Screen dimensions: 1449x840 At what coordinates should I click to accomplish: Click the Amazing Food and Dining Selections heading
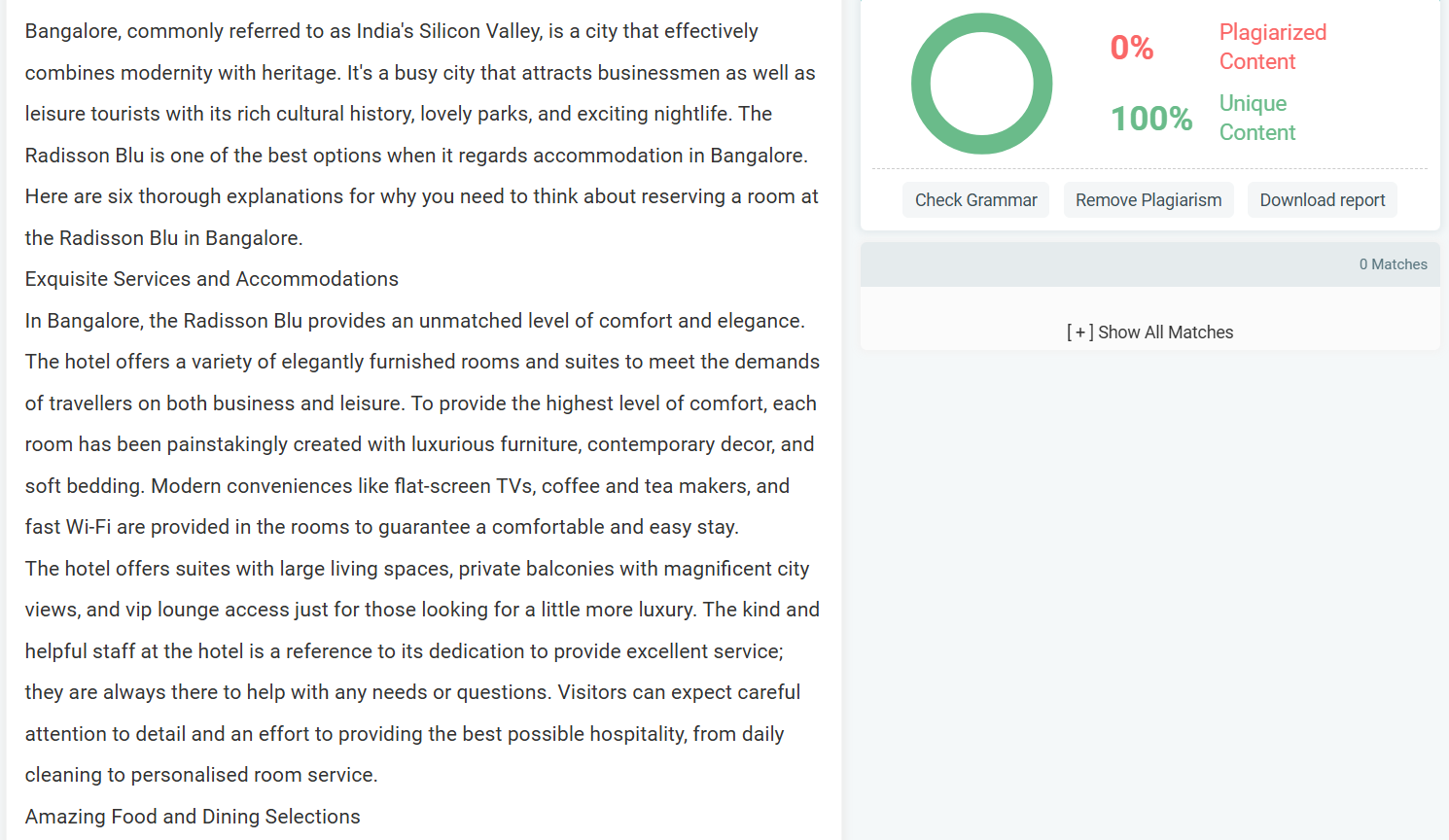pos(193,817)
